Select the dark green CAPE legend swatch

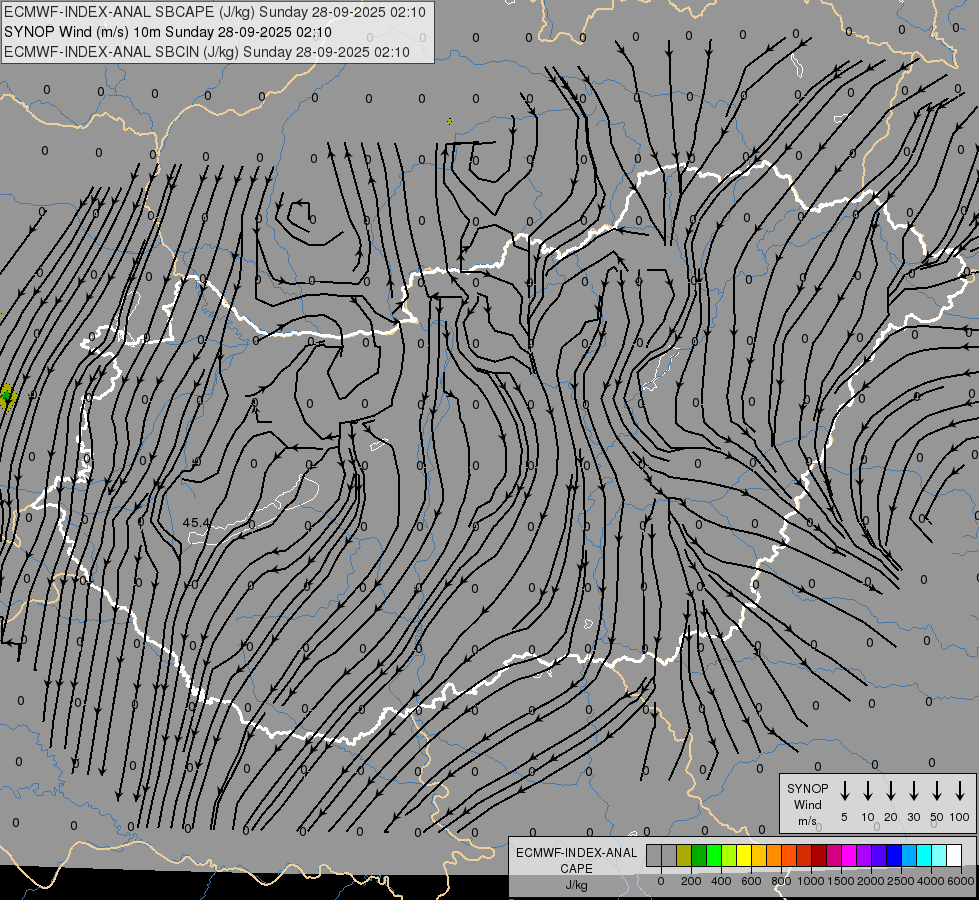tap(699, 855)
